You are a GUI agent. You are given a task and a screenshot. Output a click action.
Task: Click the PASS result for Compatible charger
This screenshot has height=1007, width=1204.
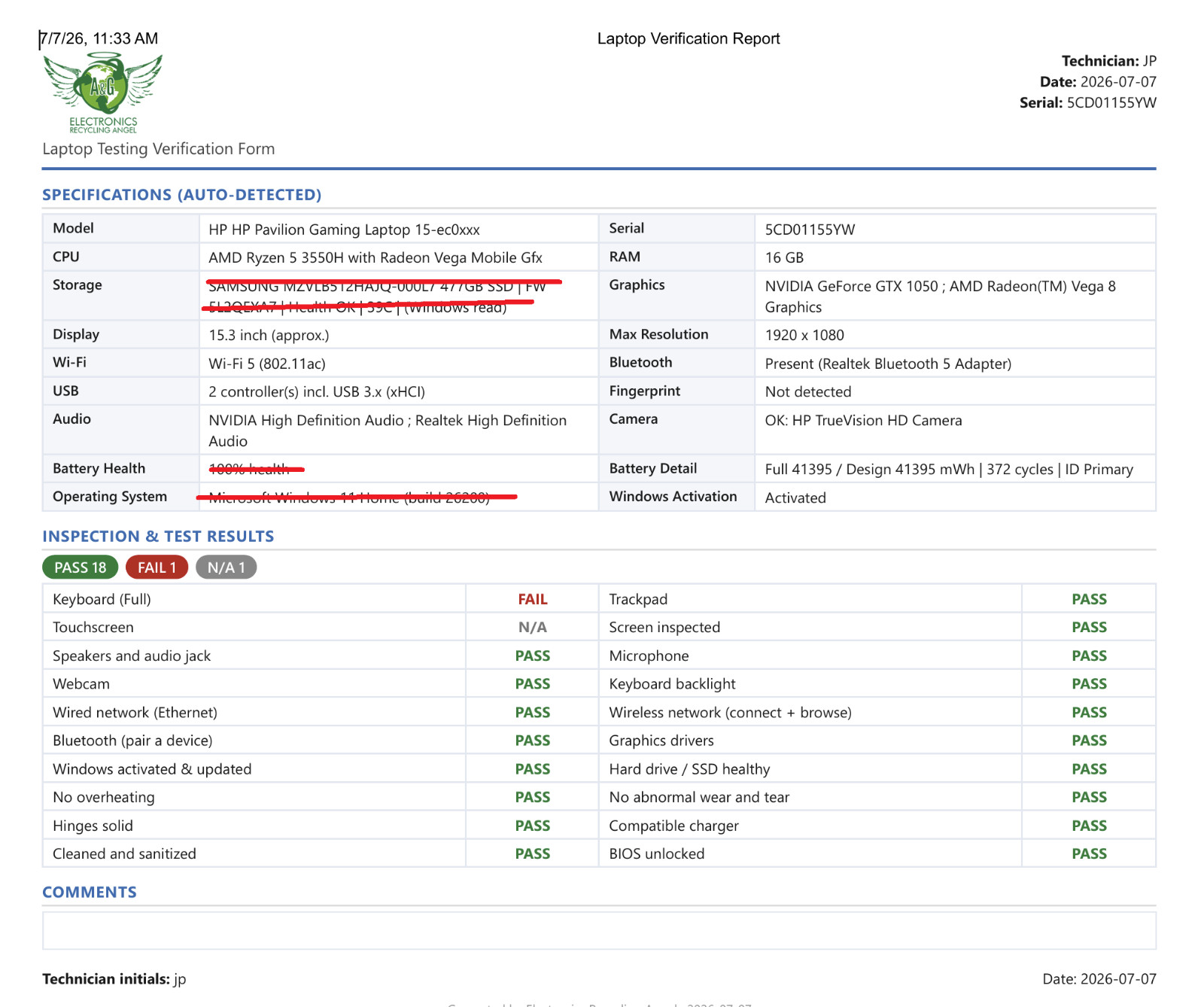[x=1089, y=826]
